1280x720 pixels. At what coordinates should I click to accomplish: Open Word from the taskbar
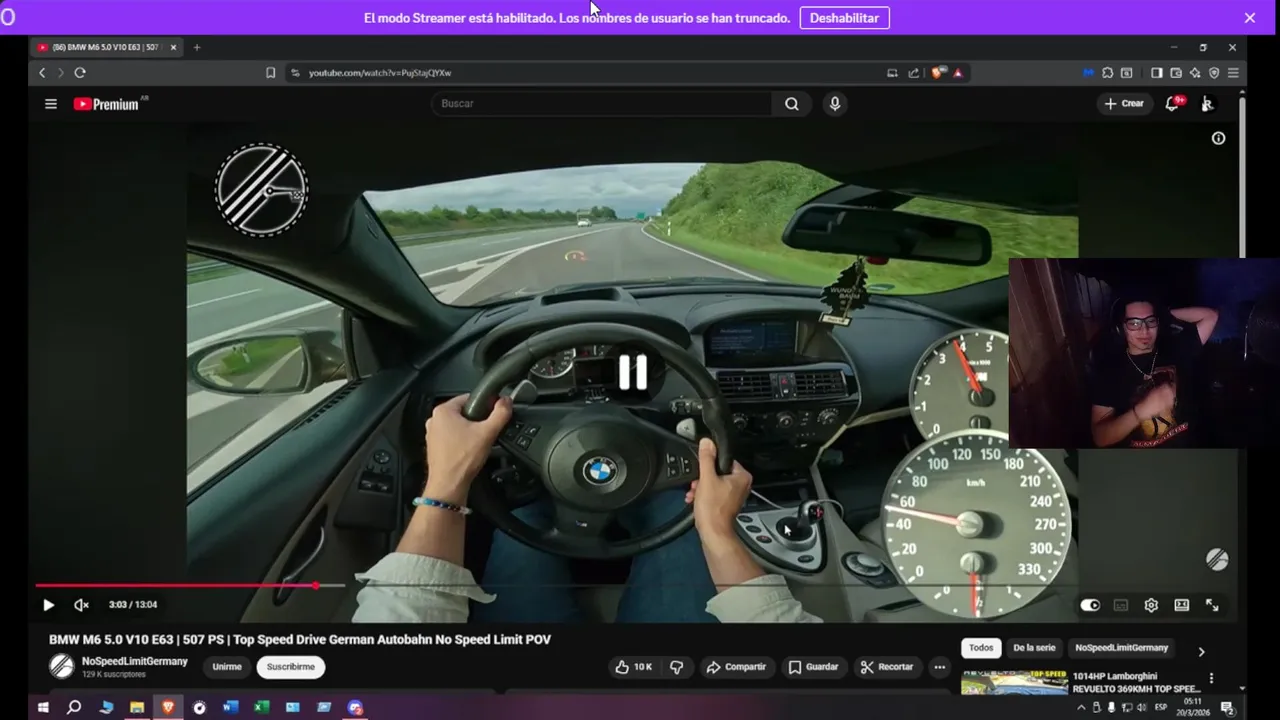[x=230, y=708]
